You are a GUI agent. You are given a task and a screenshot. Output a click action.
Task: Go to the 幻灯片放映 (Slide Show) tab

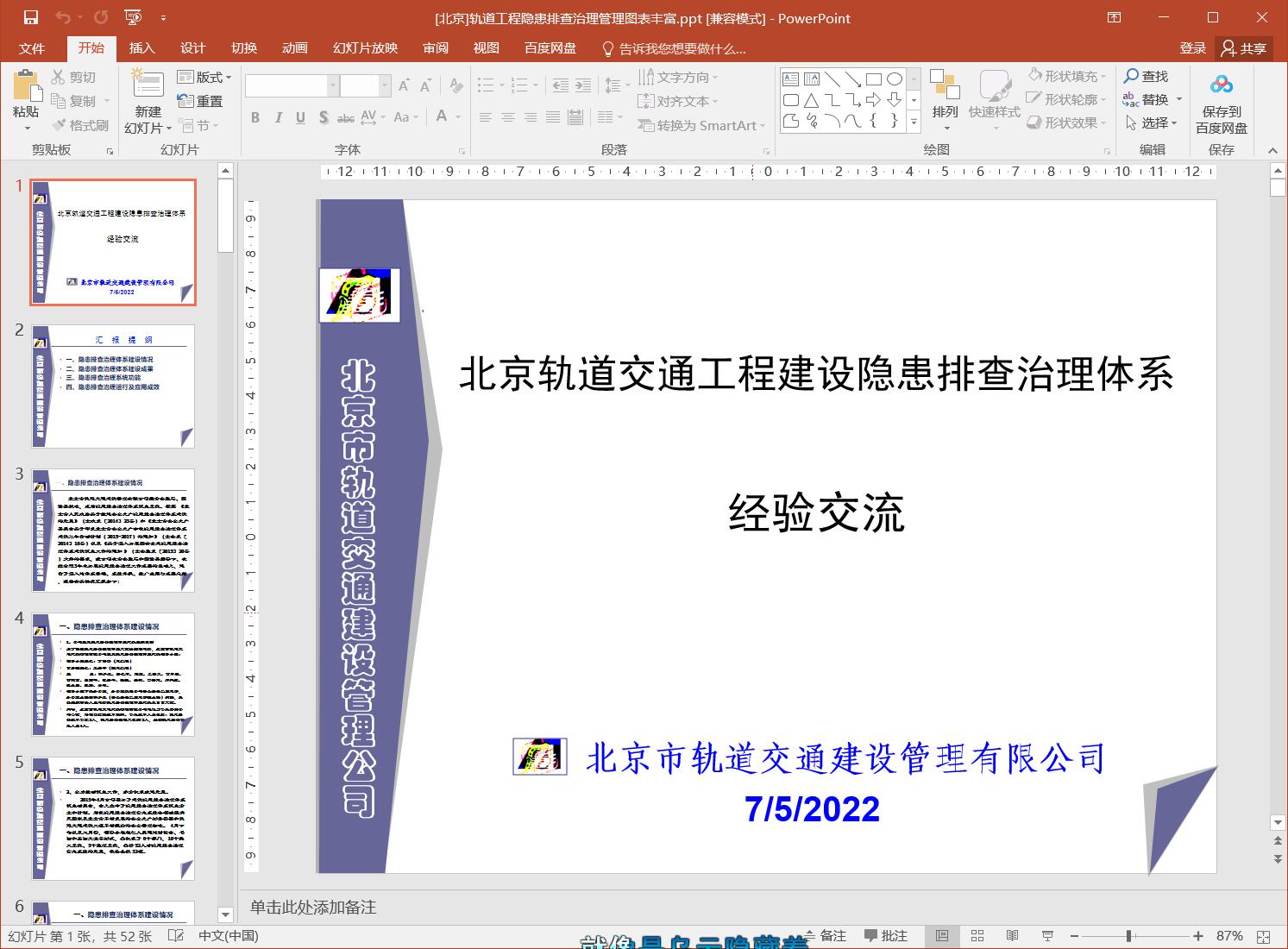tap(365, 48)
